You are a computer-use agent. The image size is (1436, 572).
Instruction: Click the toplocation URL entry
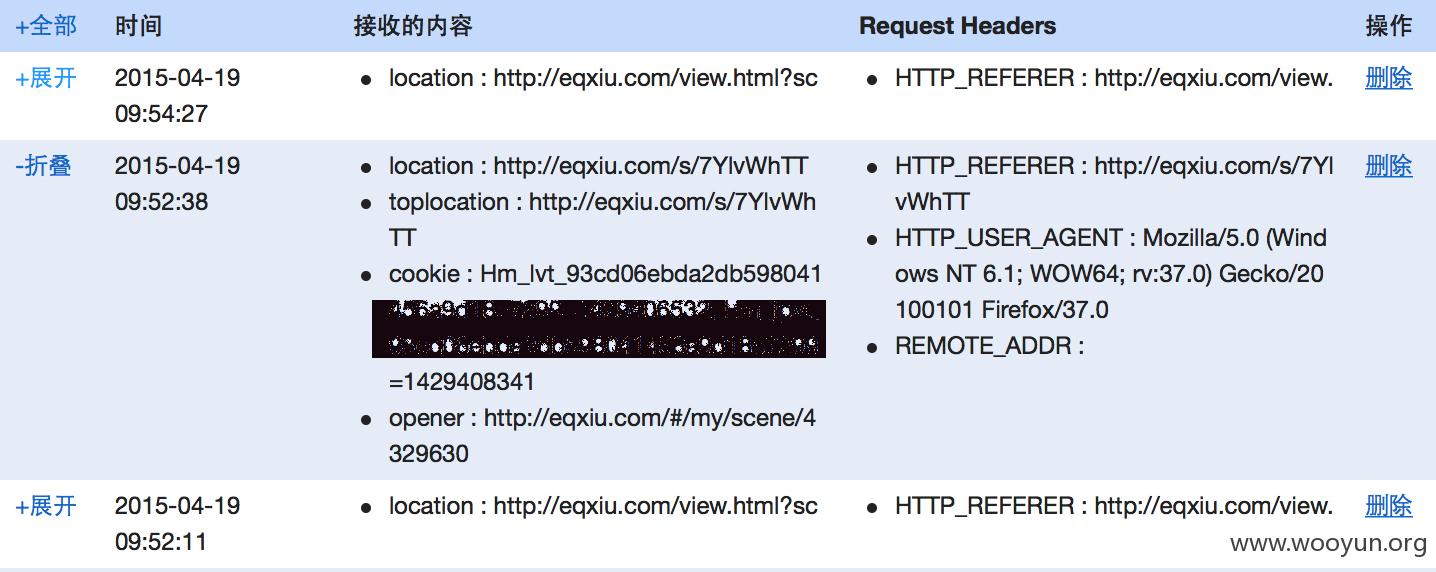602,220
